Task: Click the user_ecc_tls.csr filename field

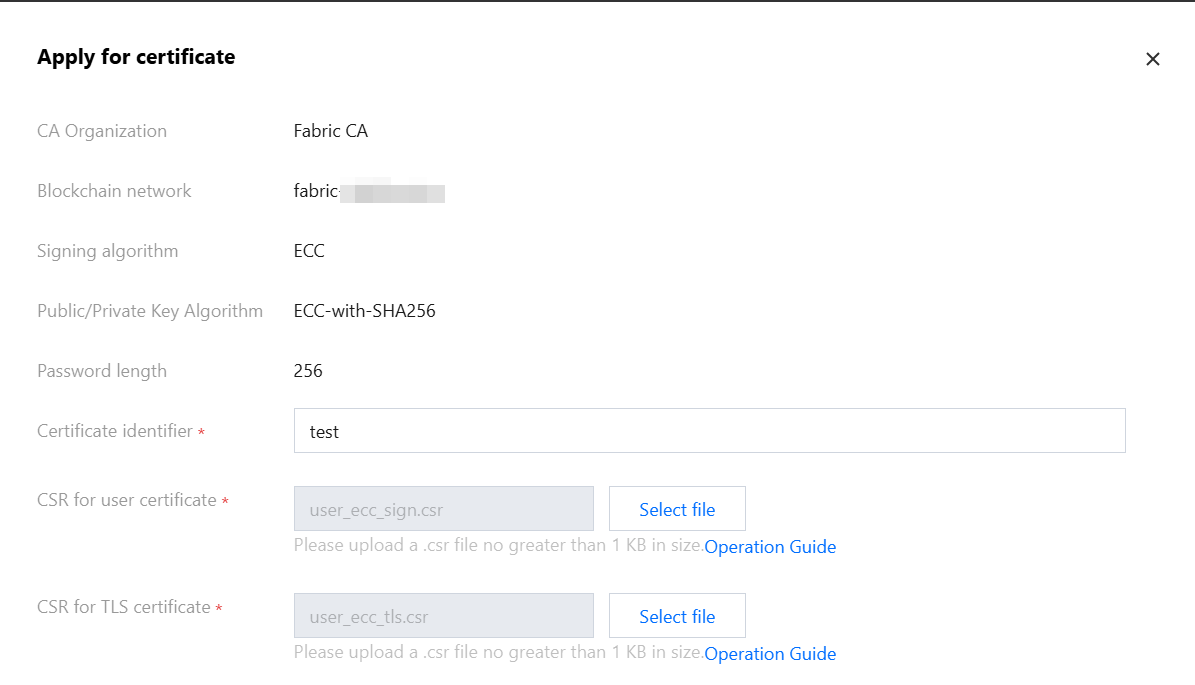Action: tap(443, 616)
